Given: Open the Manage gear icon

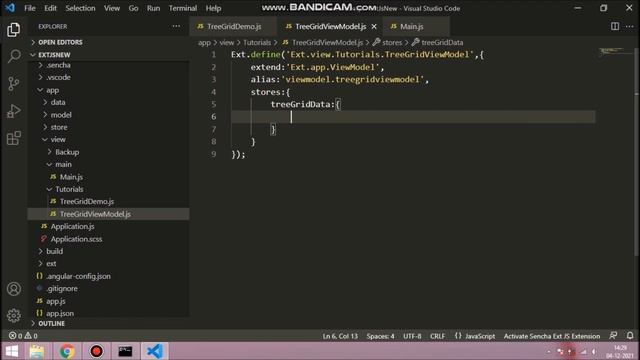Looking at the screenshot, I should (13, 315).
